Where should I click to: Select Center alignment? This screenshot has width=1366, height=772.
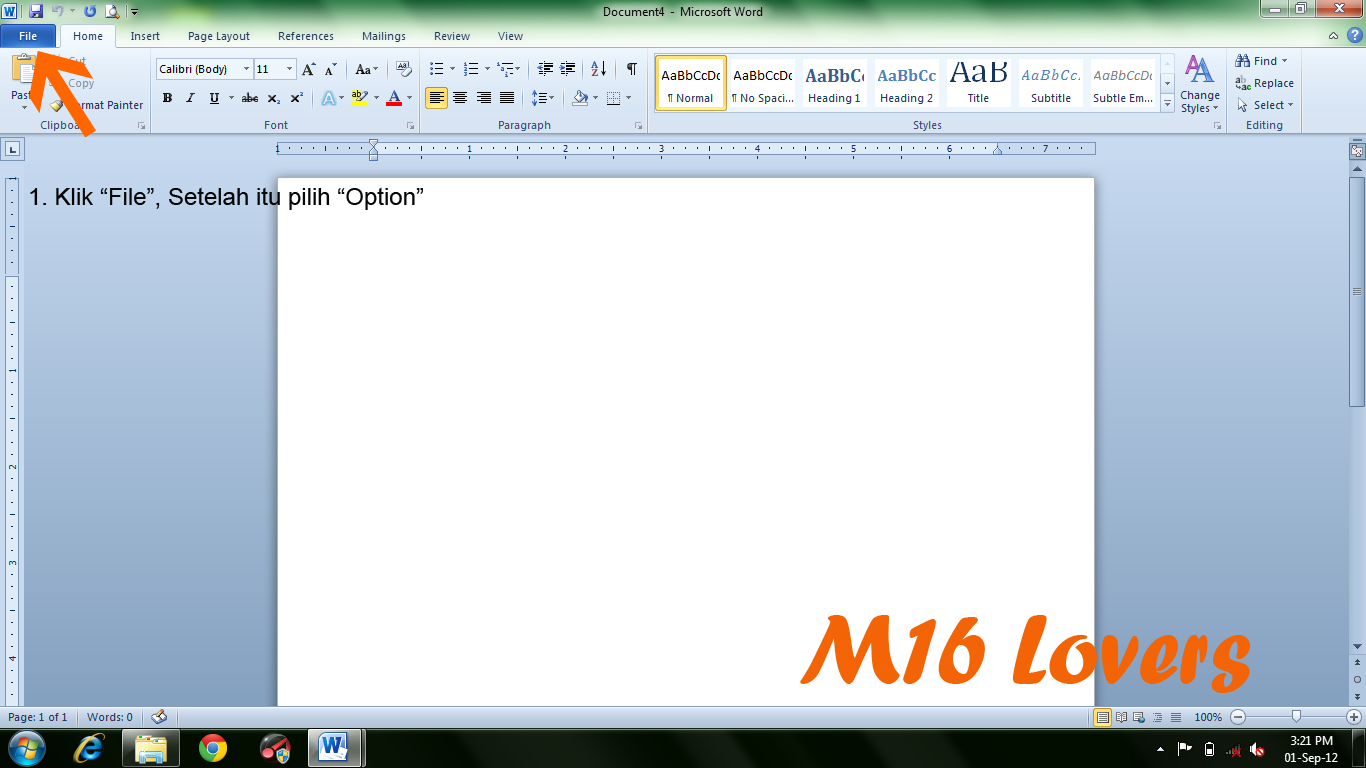(460, 98)
